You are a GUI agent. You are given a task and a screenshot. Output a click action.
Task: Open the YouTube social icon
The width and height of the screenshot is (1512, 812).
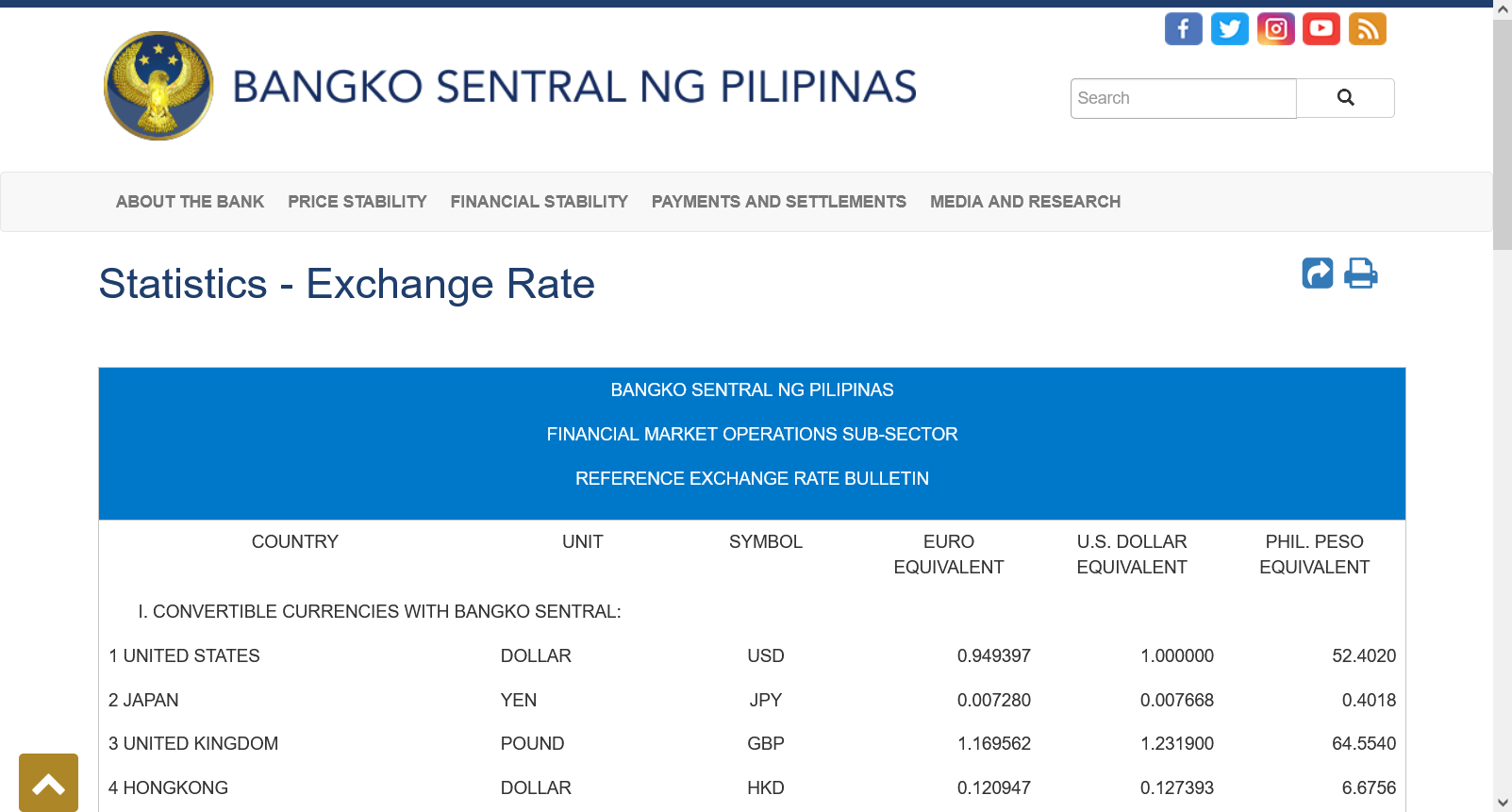(x=1321, y=29)
